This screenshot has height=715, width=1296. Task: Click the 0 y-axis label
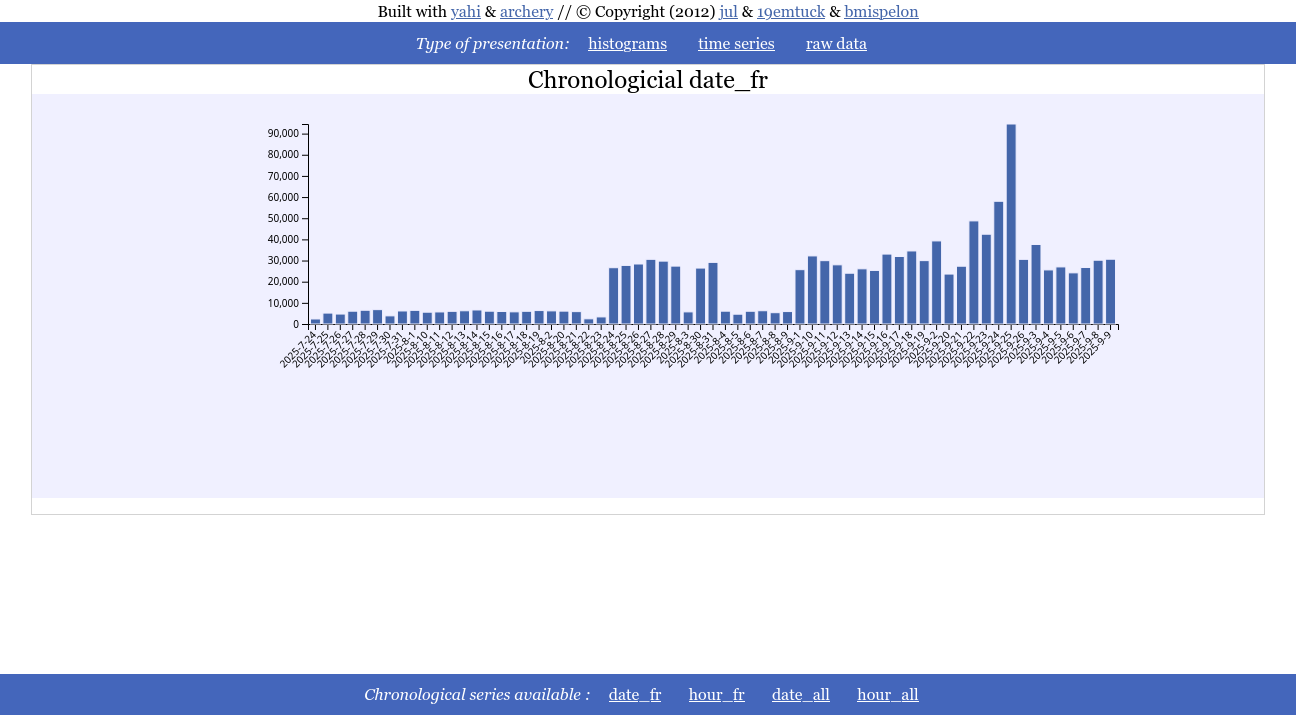[x=296, y=324]
